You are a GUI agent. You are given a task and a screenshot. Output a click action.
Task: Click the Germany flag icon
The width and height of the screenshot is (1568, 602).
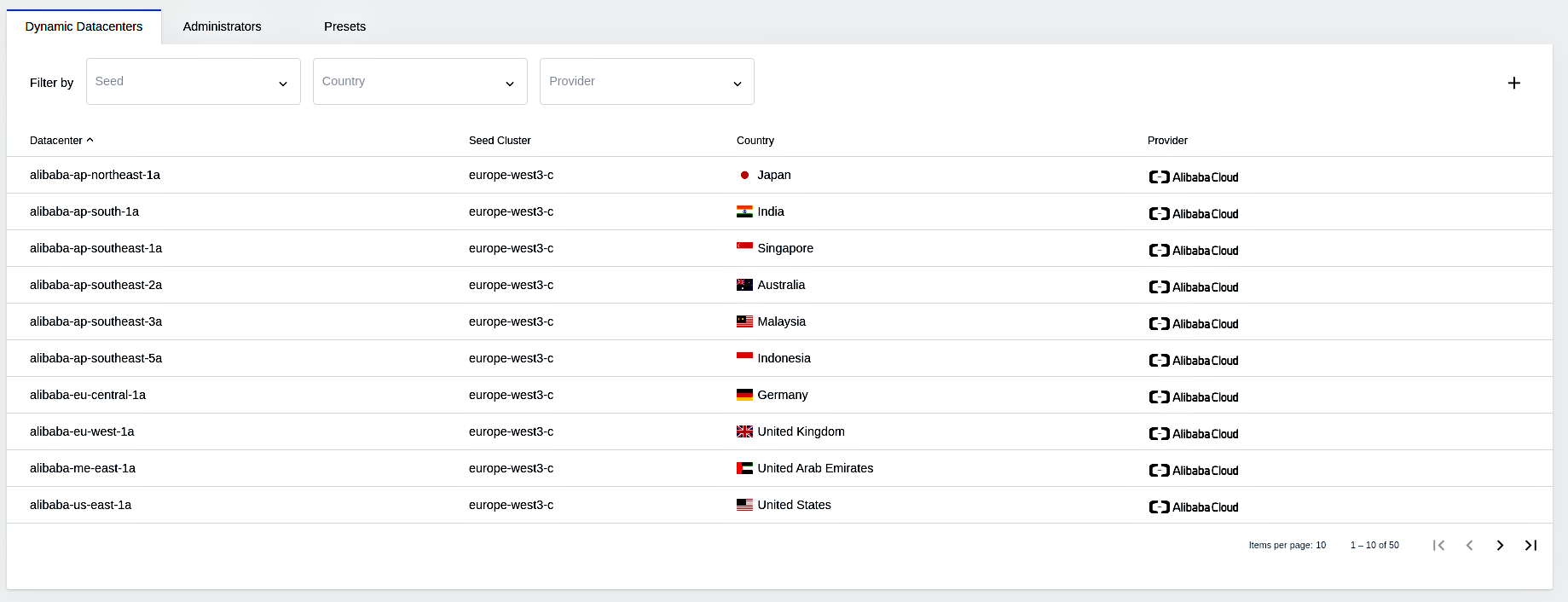click(744, 395)
